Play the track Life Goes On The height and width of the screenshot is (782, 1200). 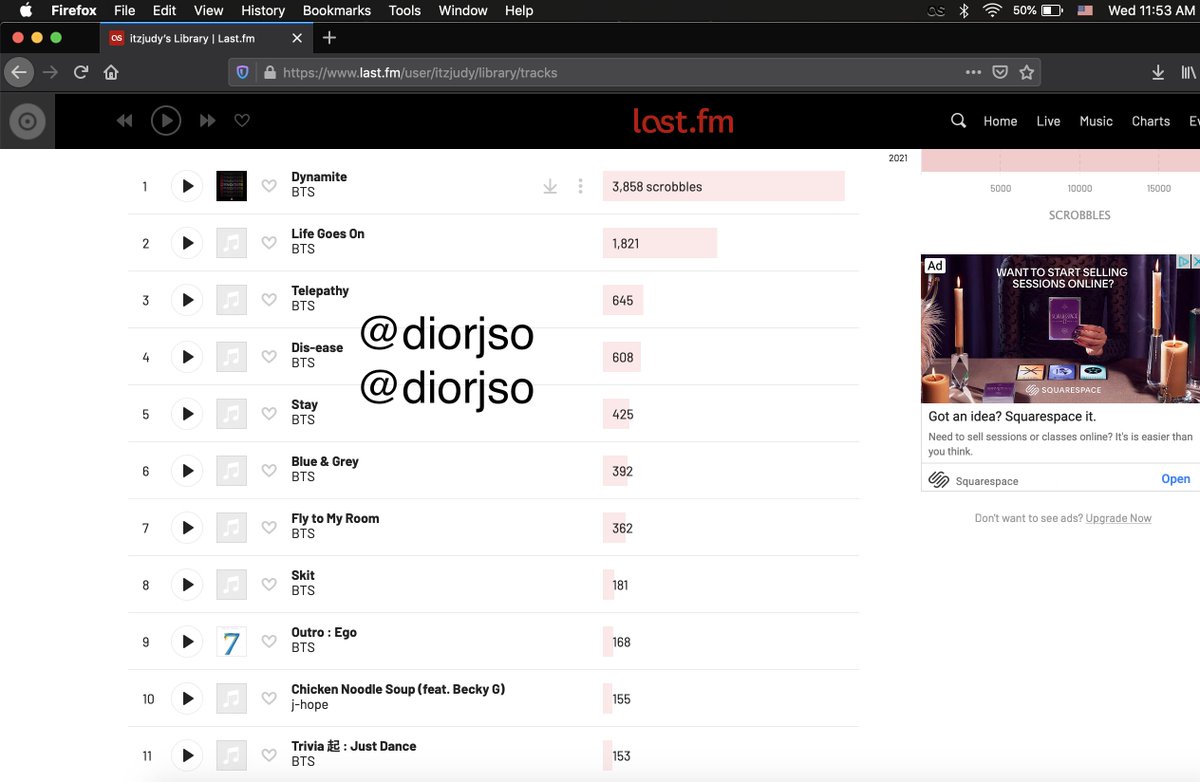[x=187, y=243]
